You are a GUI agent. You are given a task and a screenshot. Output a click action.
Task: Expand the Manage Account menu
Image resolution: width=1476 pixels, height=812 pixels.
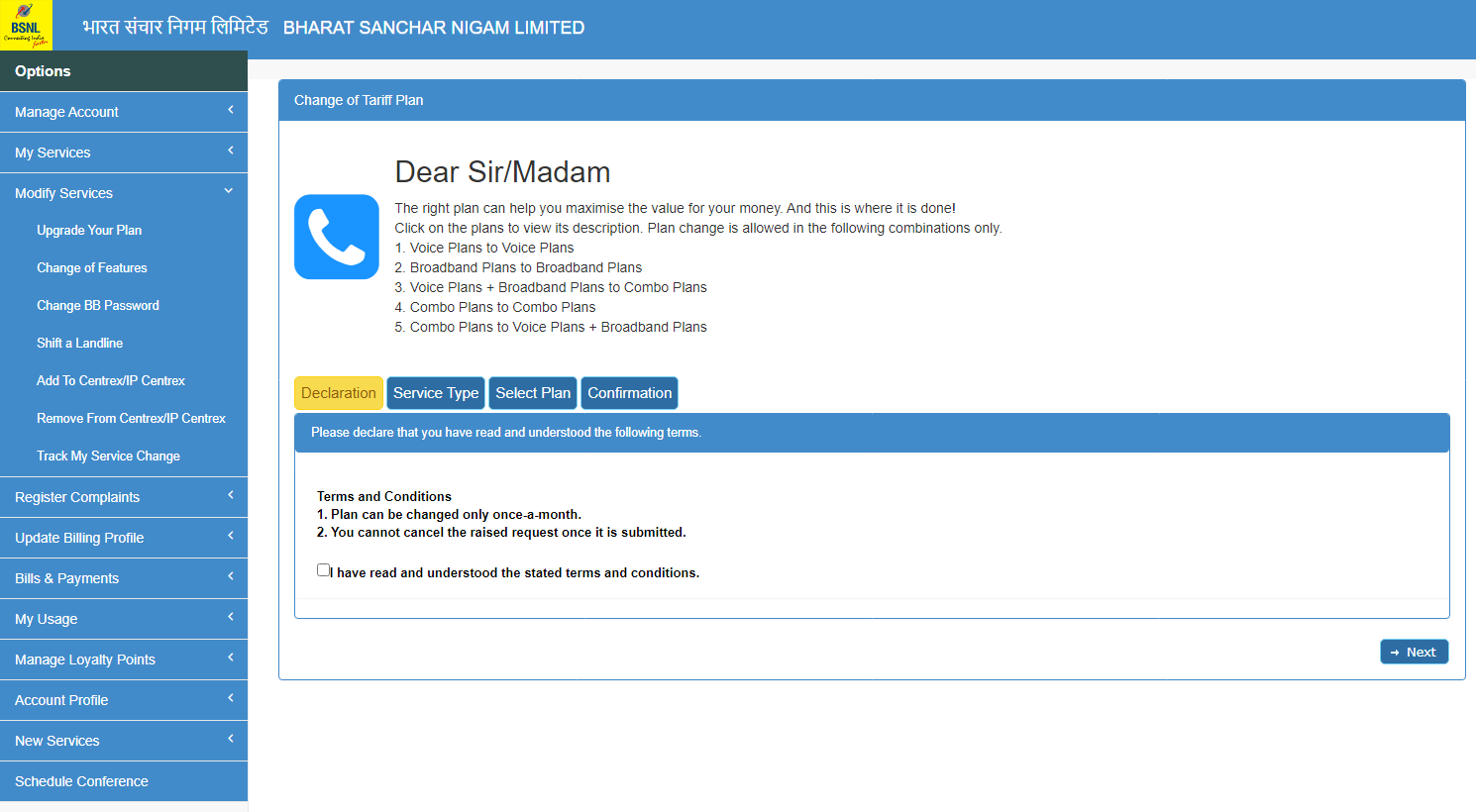[x=124, y=112]
